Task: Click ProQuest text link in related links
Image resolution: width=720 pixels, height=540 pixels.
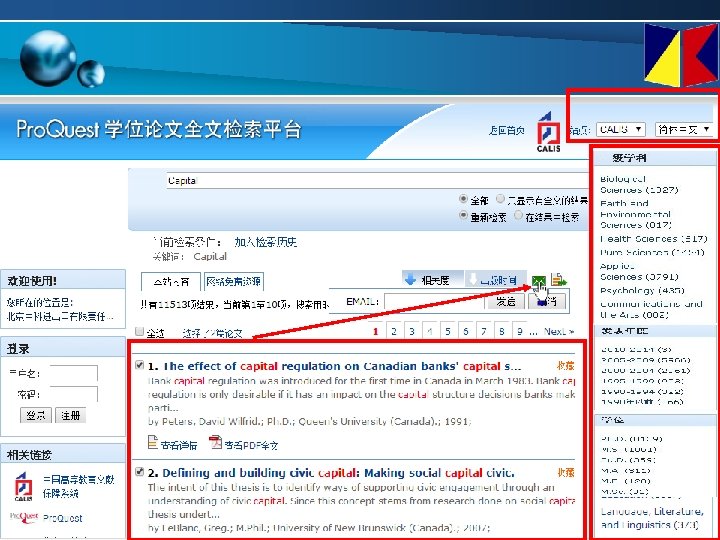Action: coord(62,518)
